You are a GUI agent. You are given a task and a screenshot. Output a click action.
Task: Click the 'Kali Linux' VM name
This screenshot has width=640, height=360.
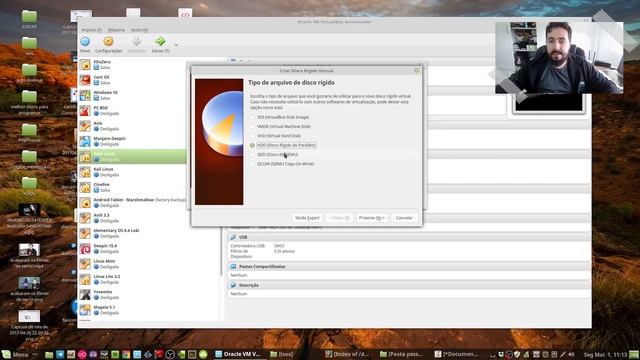pyautogui.click(x=103, y=169)
